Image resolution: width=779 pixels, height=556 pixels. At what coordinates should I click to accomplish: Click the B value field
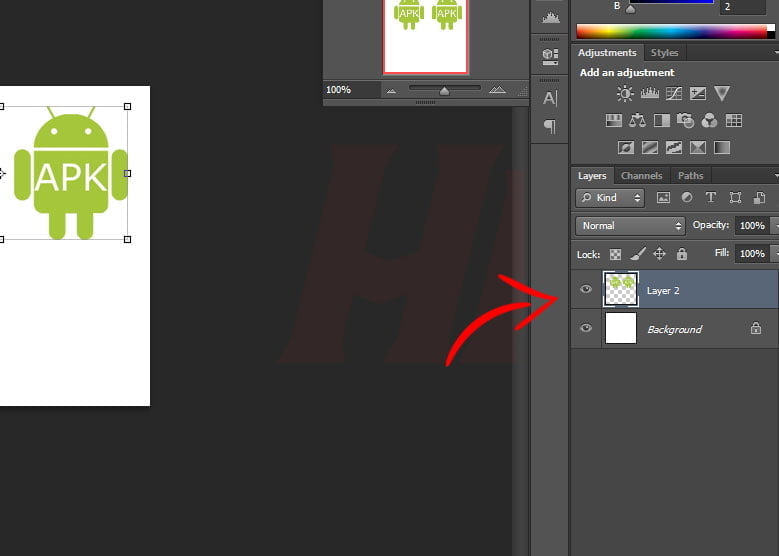tap(742, 7)
